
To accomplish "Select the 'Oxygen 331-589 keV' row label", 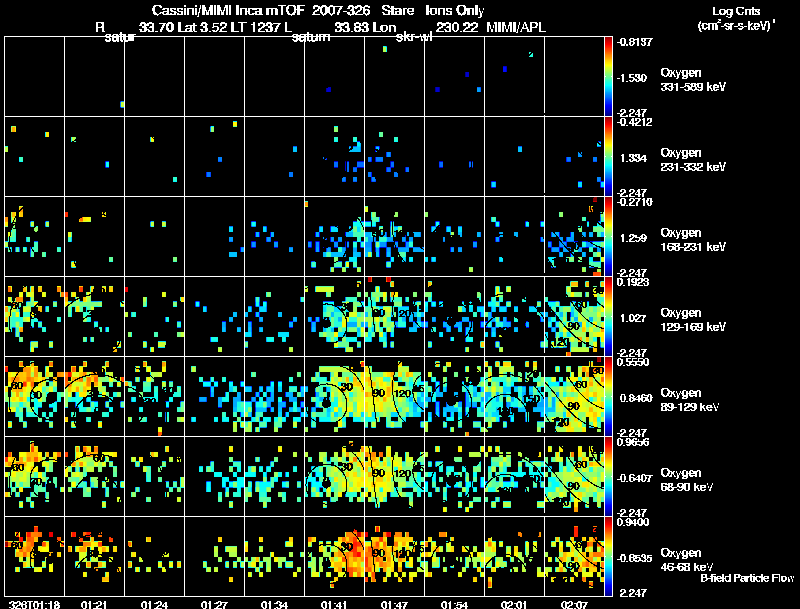I will 693,80.
